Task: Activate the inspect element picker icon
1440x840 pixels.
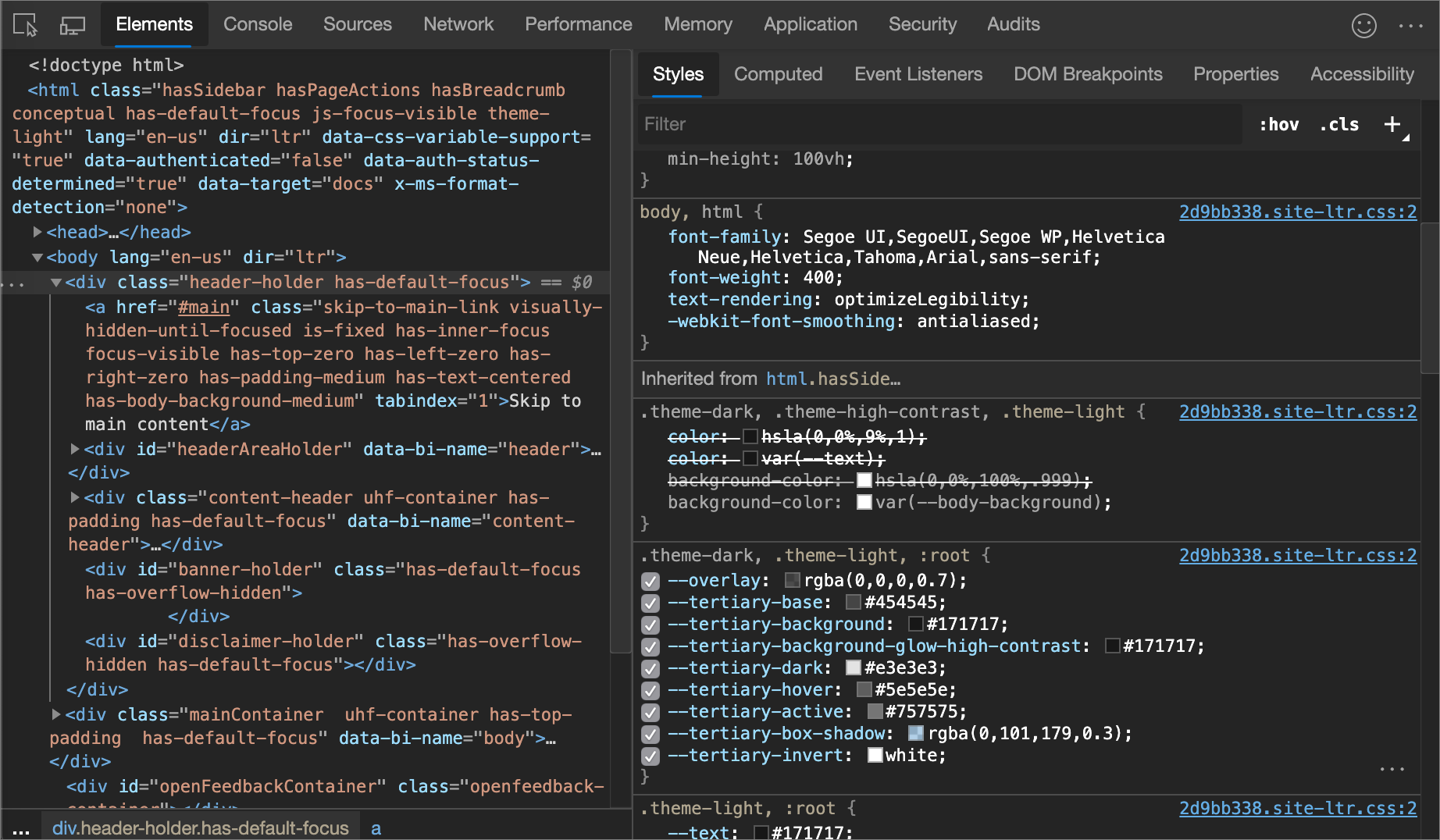Action: [x=25, y=25]
